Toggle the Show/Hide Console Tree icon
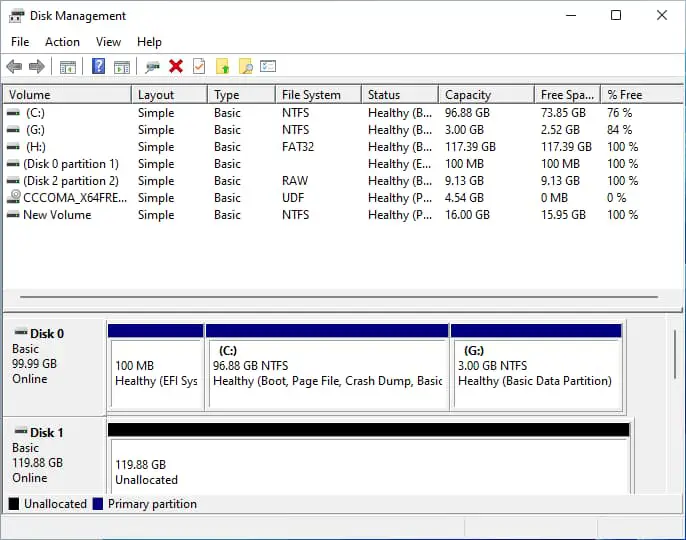 pyautogui.click(x=68, y=67)
